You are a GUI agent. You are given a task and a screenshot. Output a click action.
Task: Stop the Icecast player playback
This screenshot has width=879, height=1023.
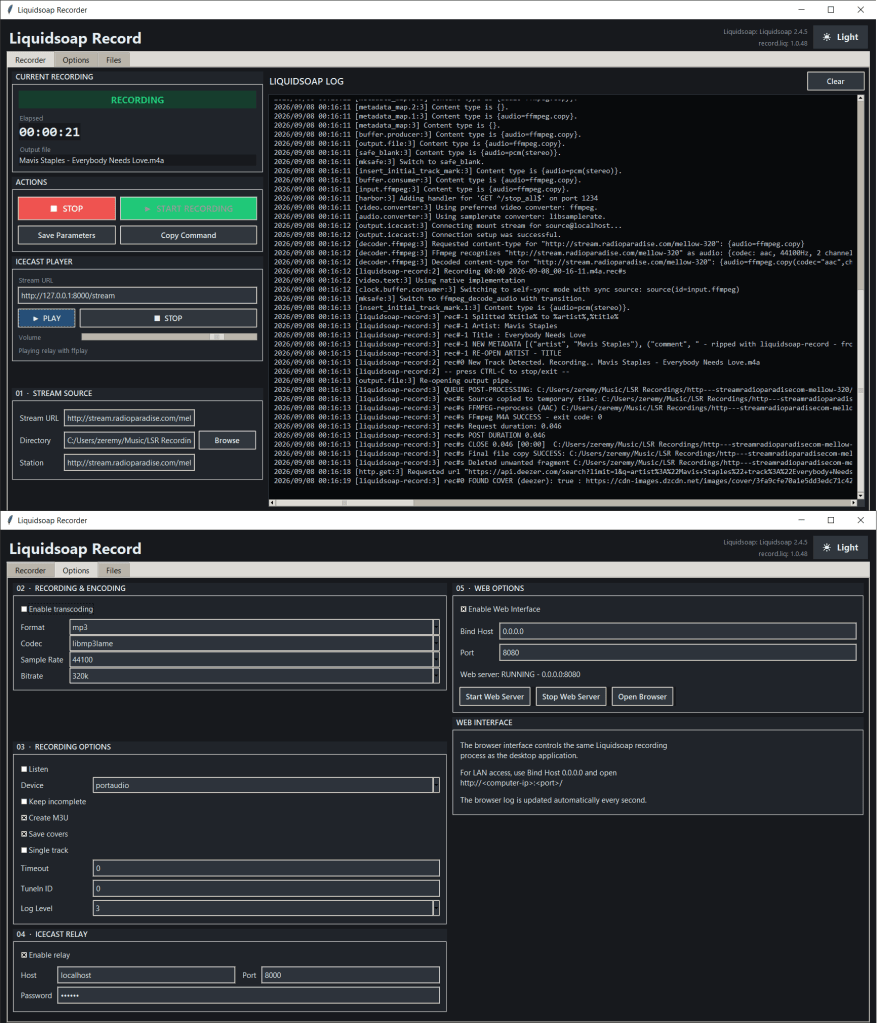(x=168, y=318)
